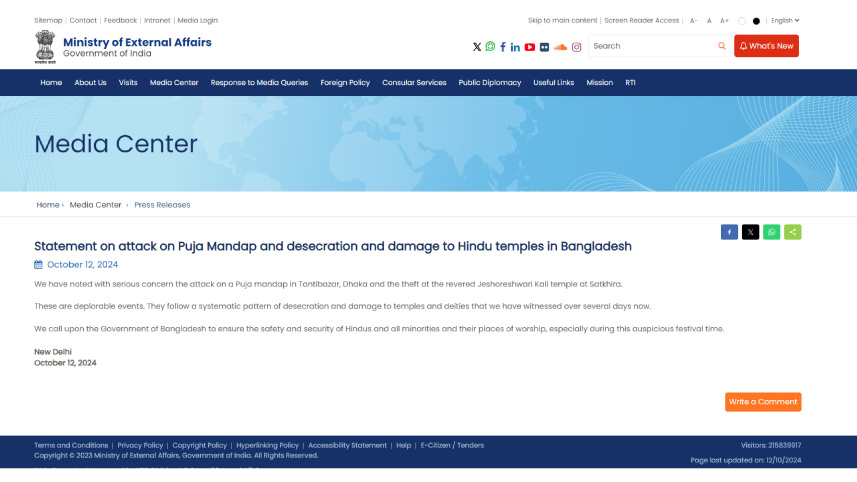Open the Instagram icon in header
Viewport: 857px width, 482px height.
tap(576, 46)
